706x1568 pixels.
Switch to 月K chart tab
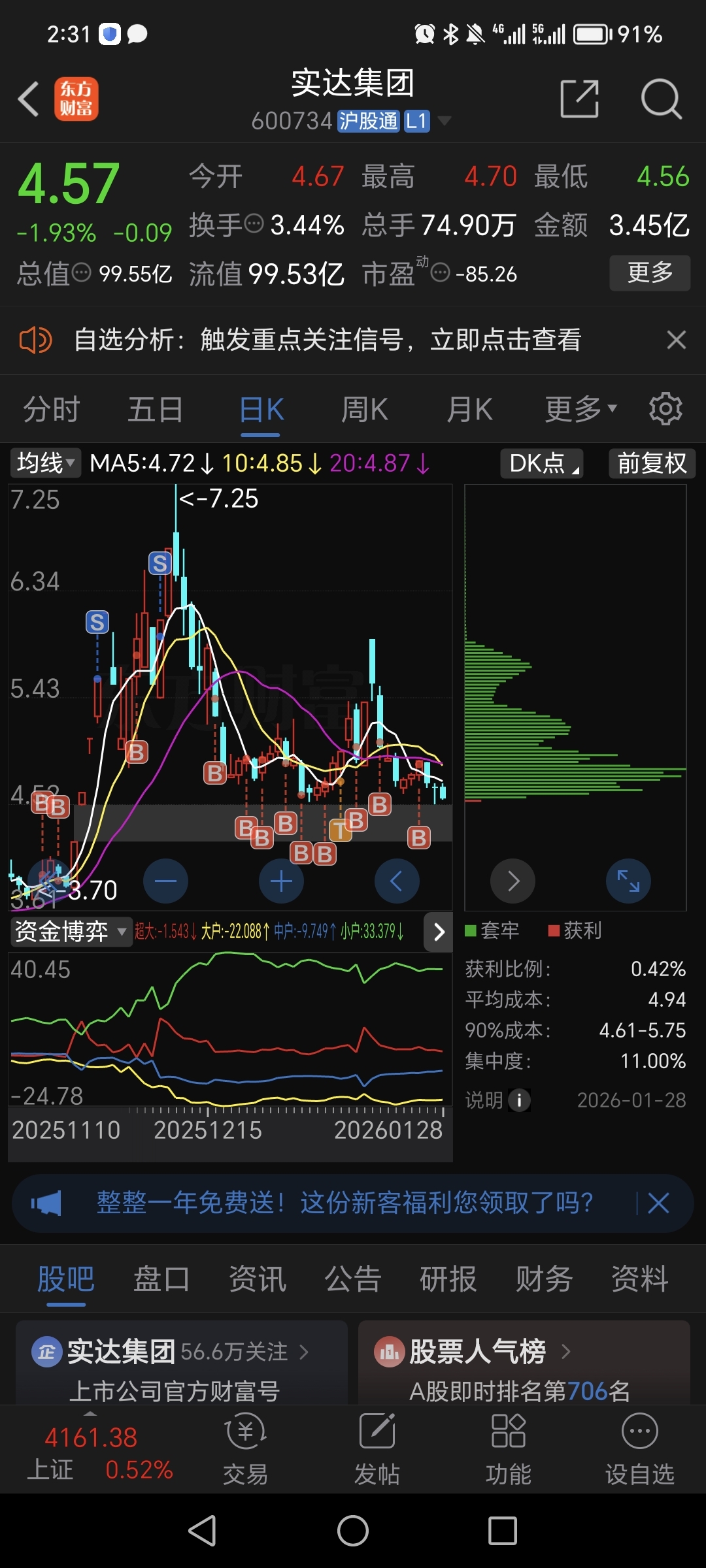click(x=469, y=410)
